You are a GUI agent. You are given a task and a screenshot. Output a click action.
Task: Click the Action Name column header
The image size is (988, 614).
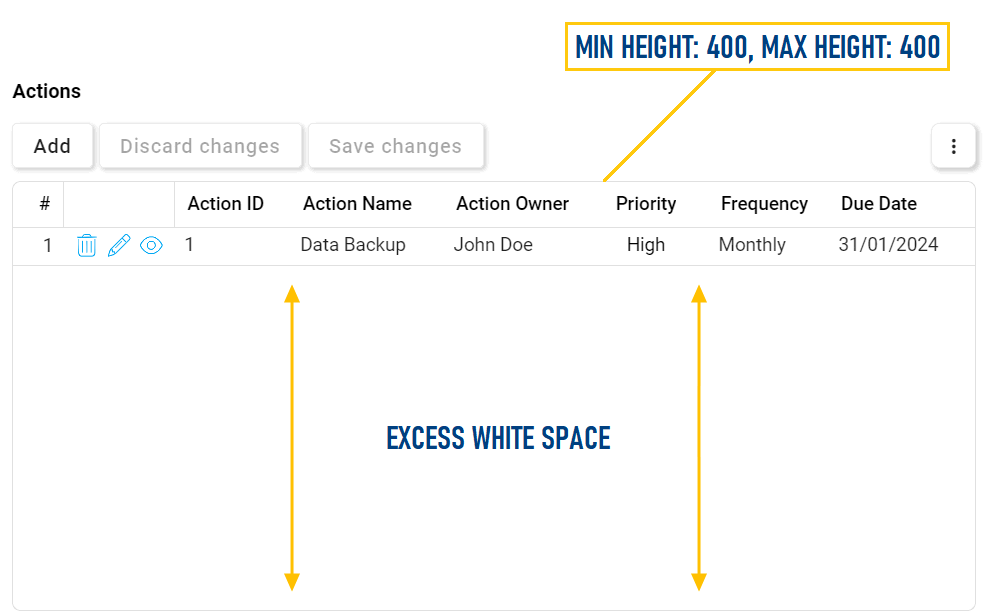(357, 204)
